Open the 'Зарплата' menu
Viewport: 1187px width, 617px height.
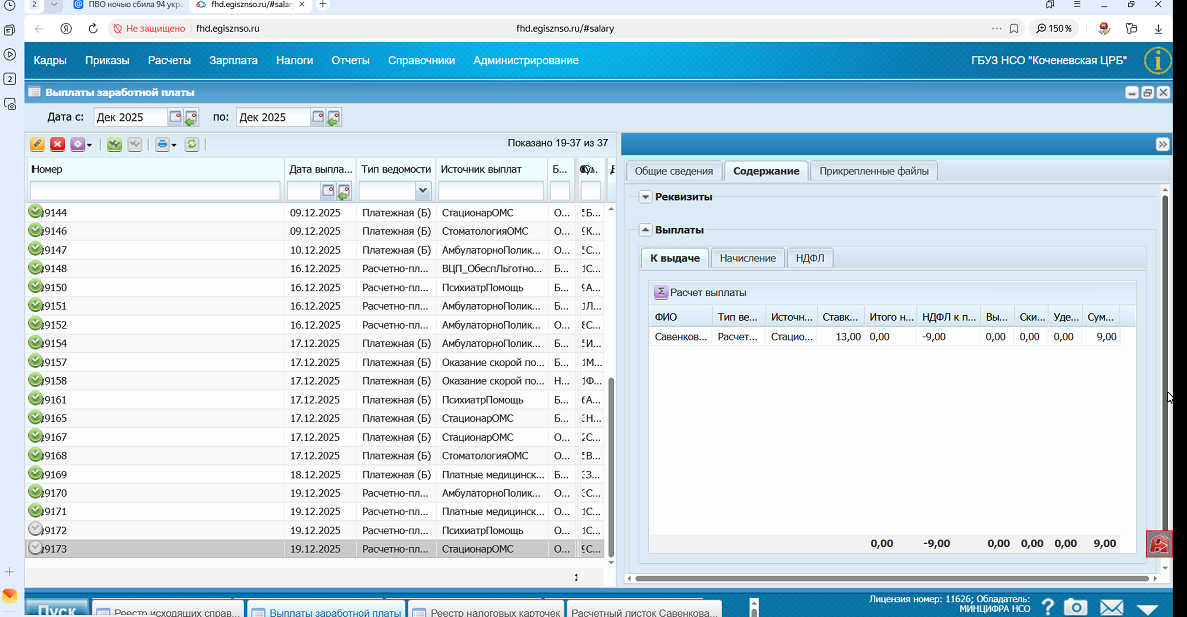233,61
